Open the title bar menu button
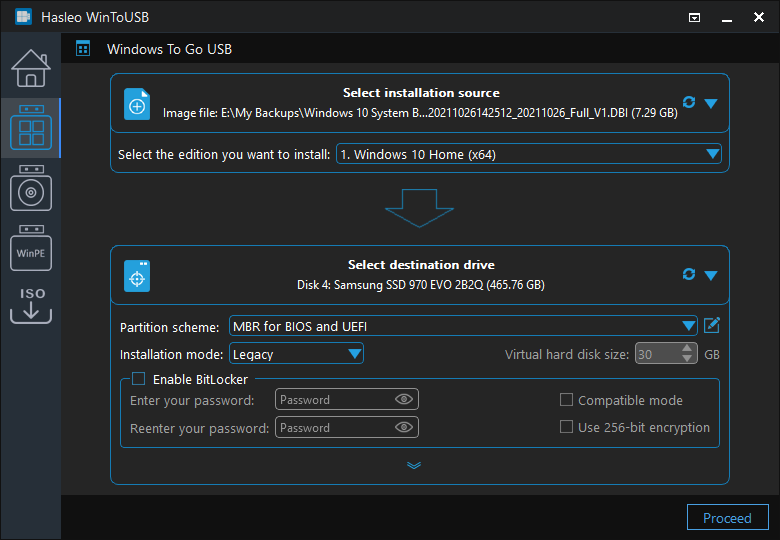This screenshot has width=780, height=540. tap(694, 18)
